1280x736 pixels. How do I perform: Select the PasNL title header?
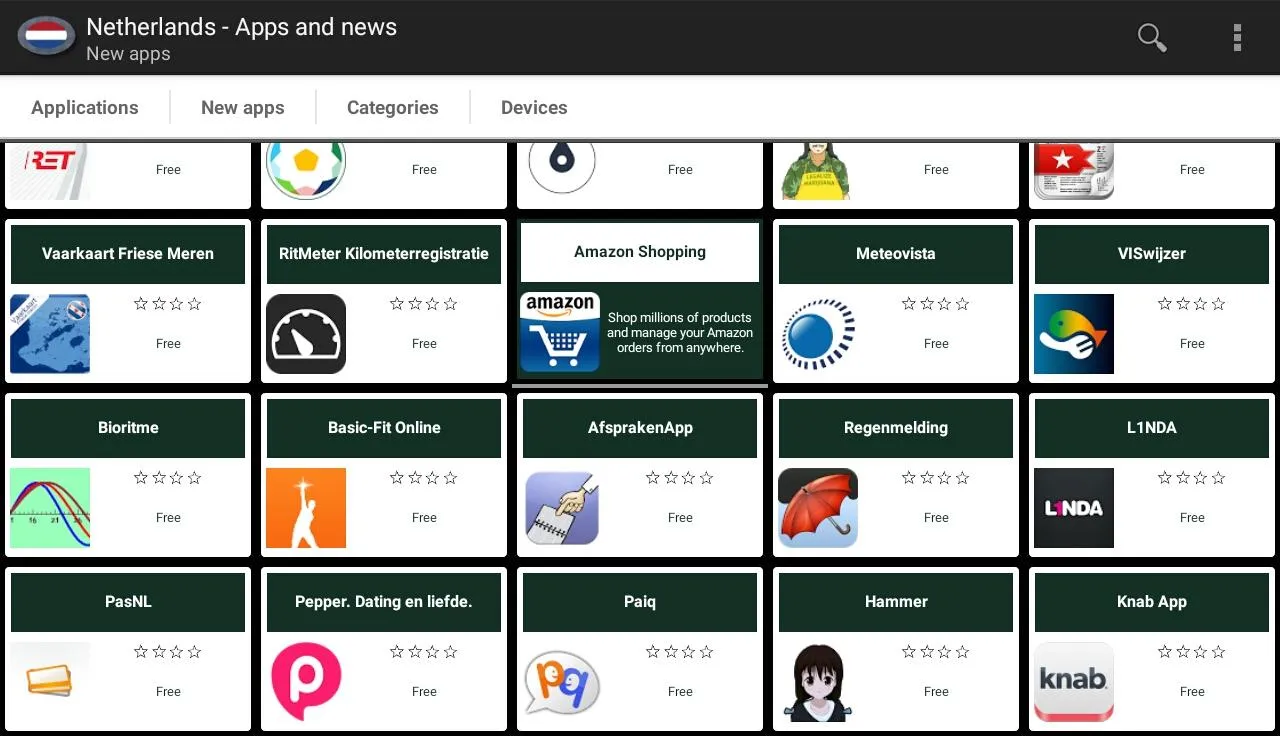pos(128,602)
